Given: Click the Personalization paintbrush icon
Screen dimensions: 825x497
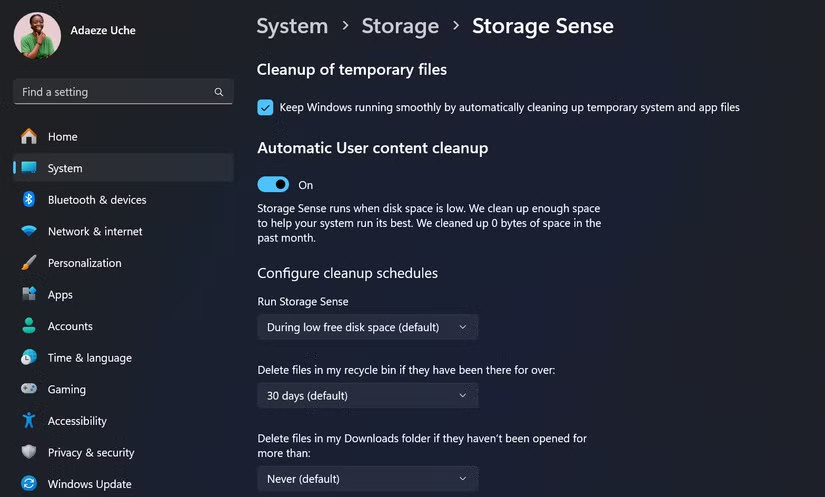Looking at the screenshot, I should coord(29,263).
